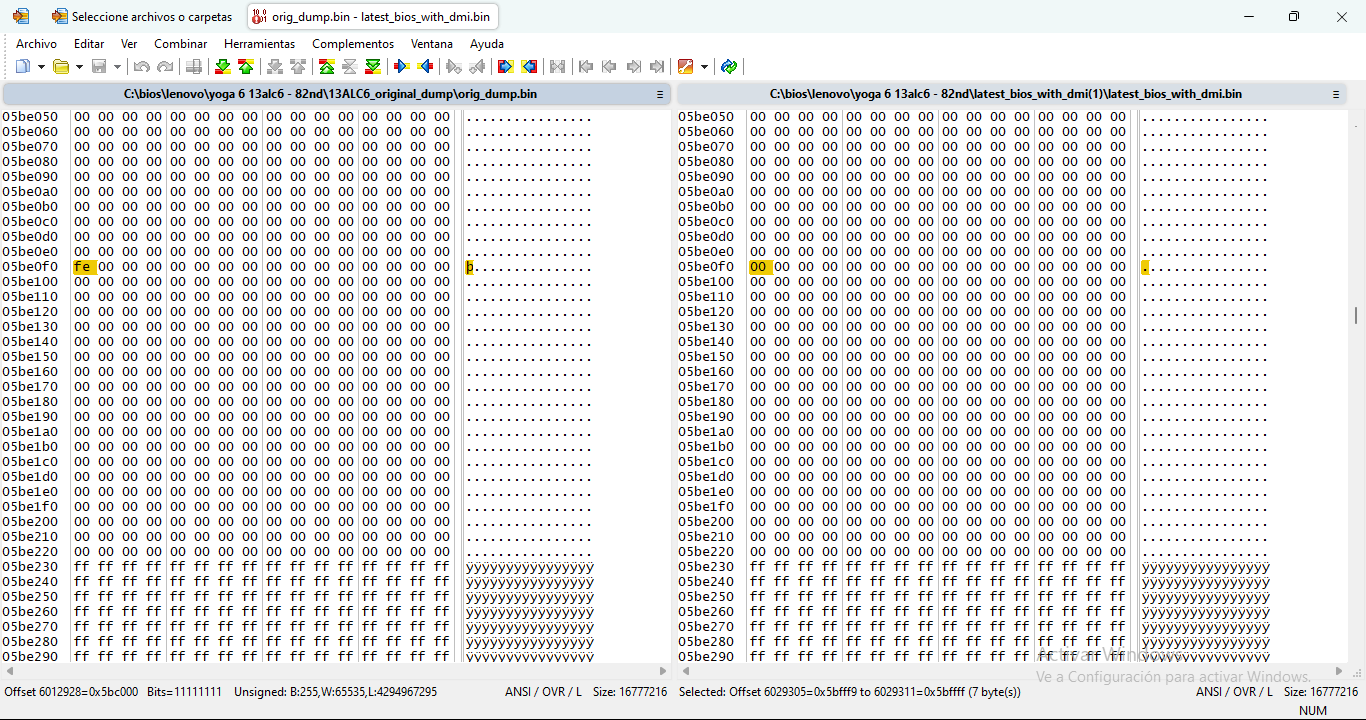
Task: Open the Combinar menu
Action: point(180,44)
